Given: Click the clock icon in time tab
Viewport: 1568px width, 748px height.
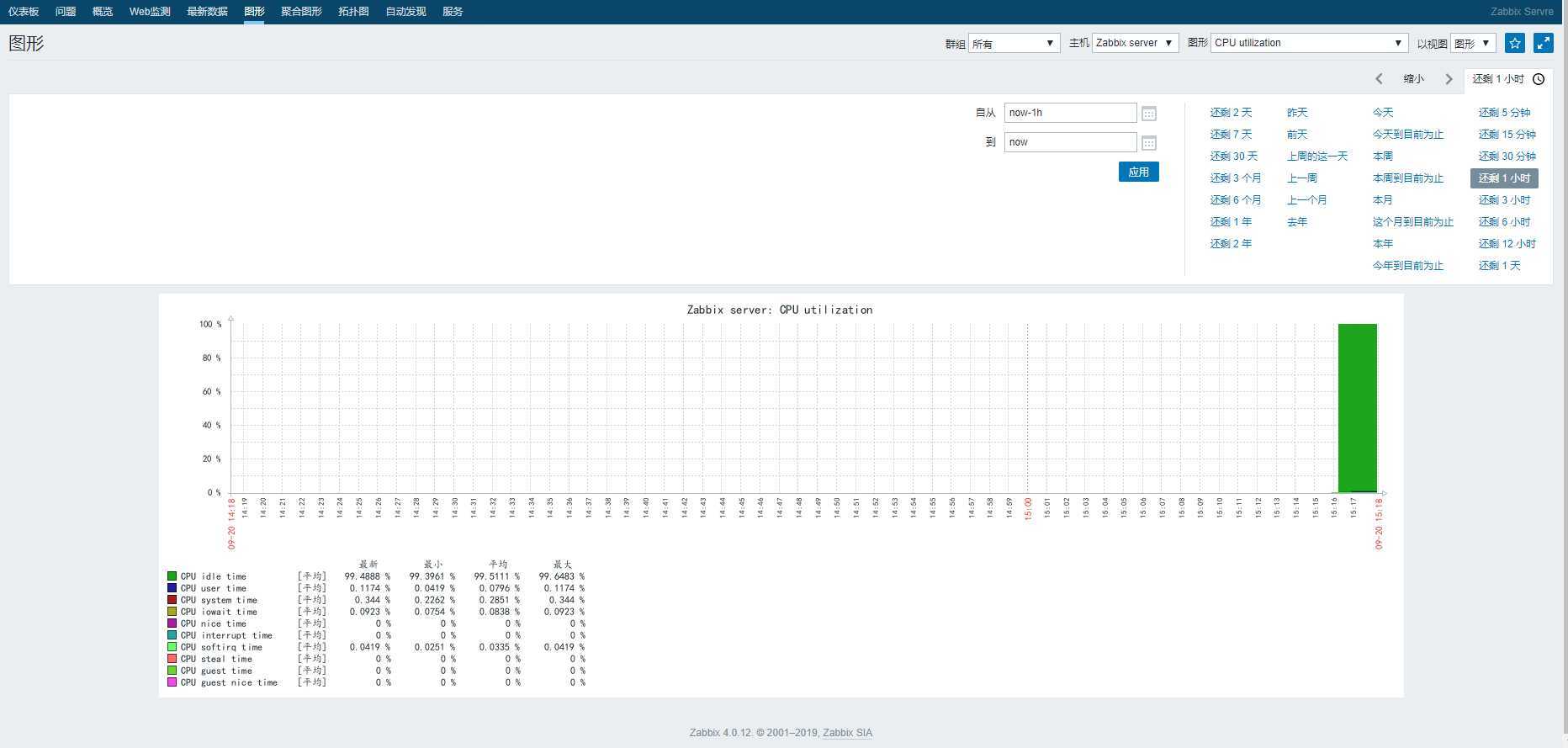Looking at the screenshot, I should coord(1539,79).
